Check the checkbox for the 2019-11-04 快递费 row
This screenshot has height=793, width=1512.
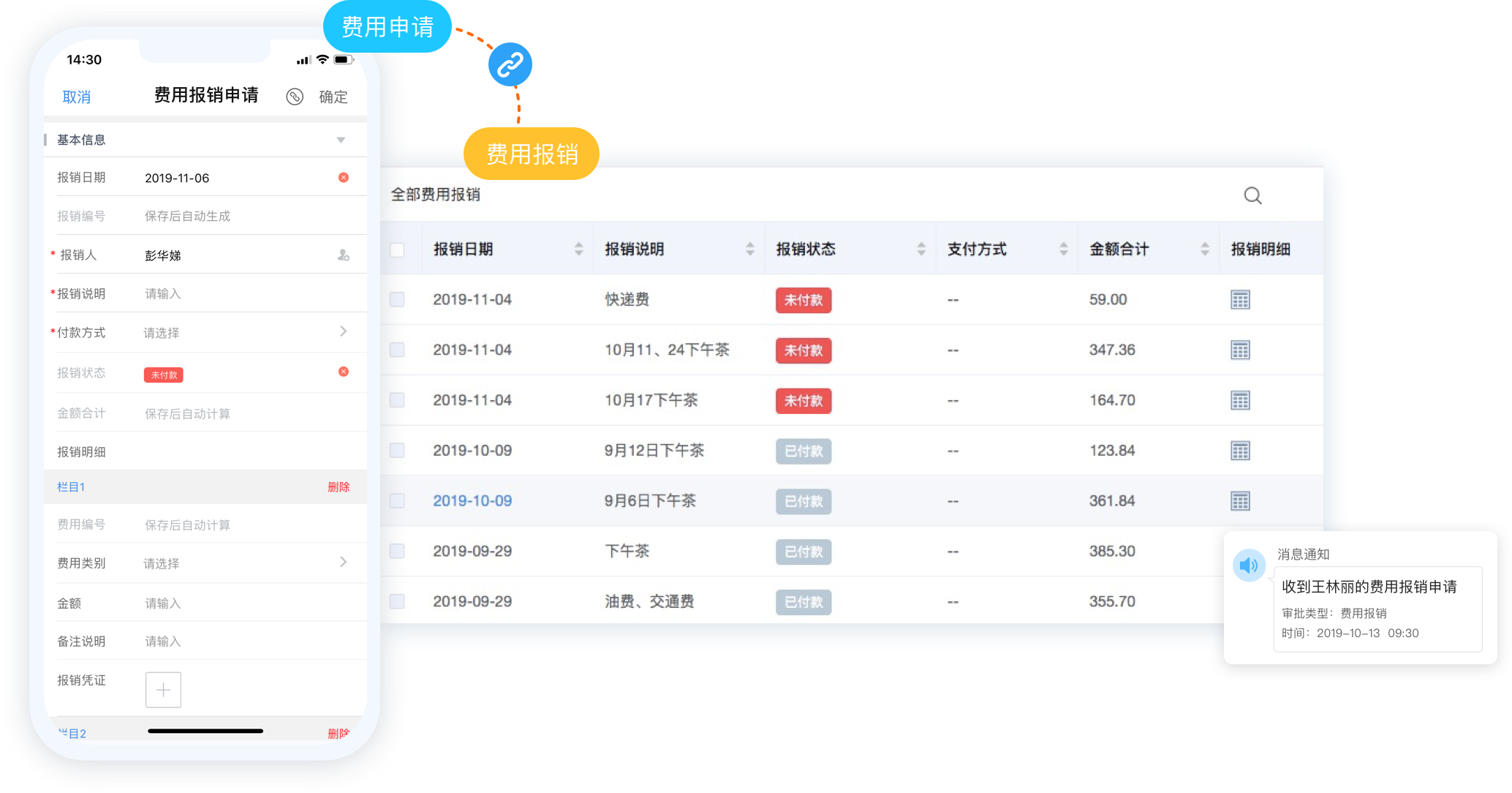tap(397, 299)
